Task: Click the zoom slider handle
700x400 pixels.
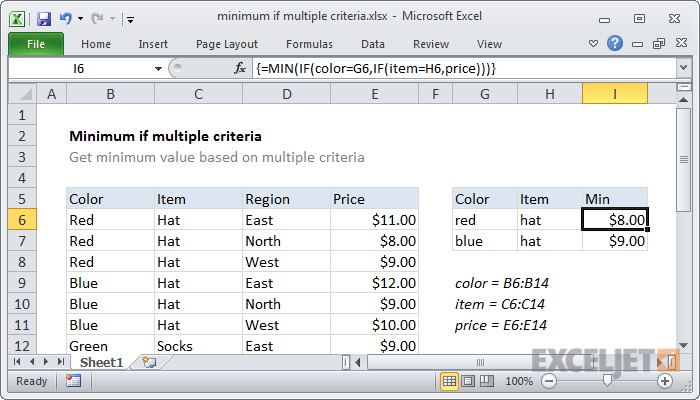Action: (607, 380)
